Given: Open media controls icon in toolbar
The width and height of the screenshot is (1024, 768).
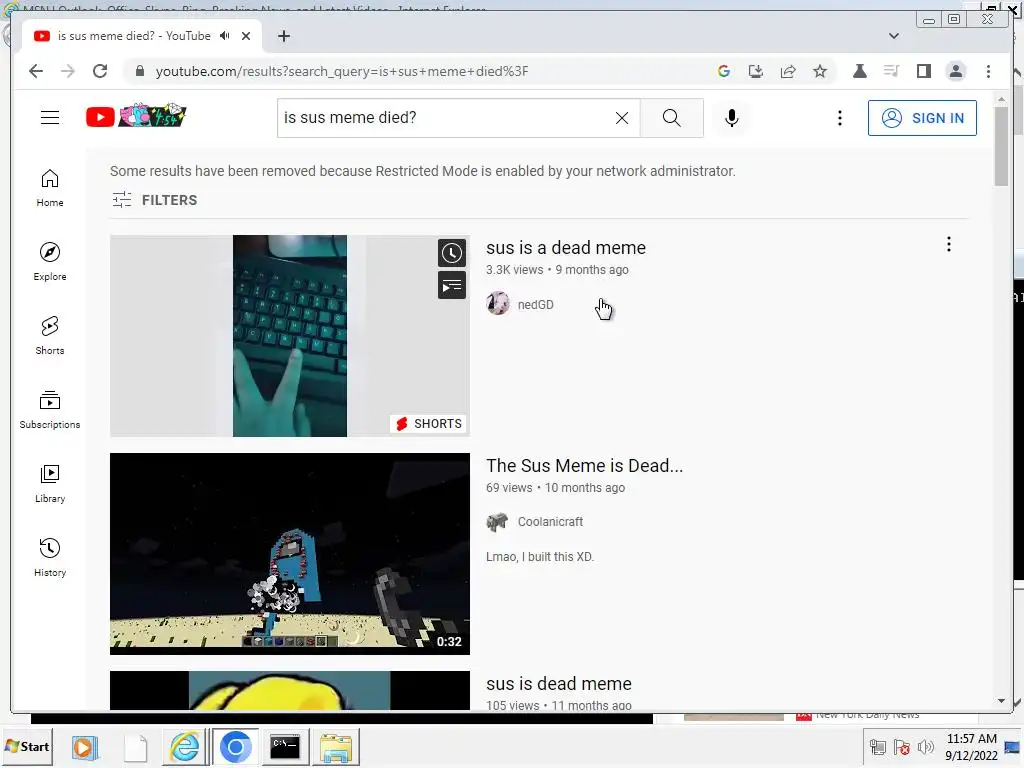Looking at the screenshot, I should click(891, 71).
